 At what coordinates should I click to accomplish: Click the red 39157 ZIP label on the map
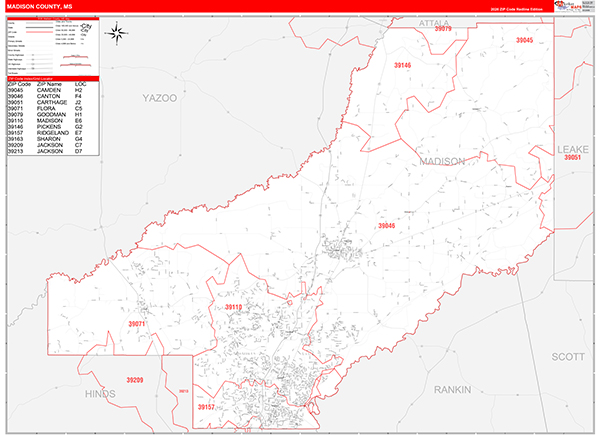pos(206,407)
